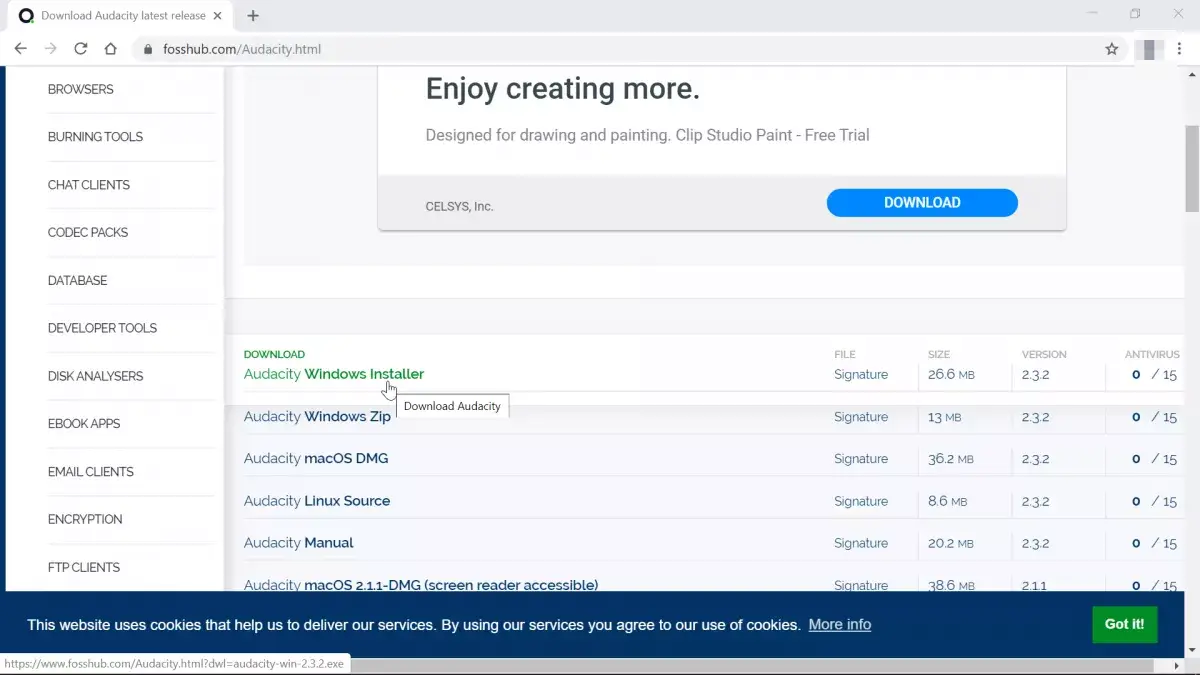The width and height of the screenshot is (1200, 675).
Task: Open the CODEC PACKS category
Action: pyautogui.click(x=88, y=232)
